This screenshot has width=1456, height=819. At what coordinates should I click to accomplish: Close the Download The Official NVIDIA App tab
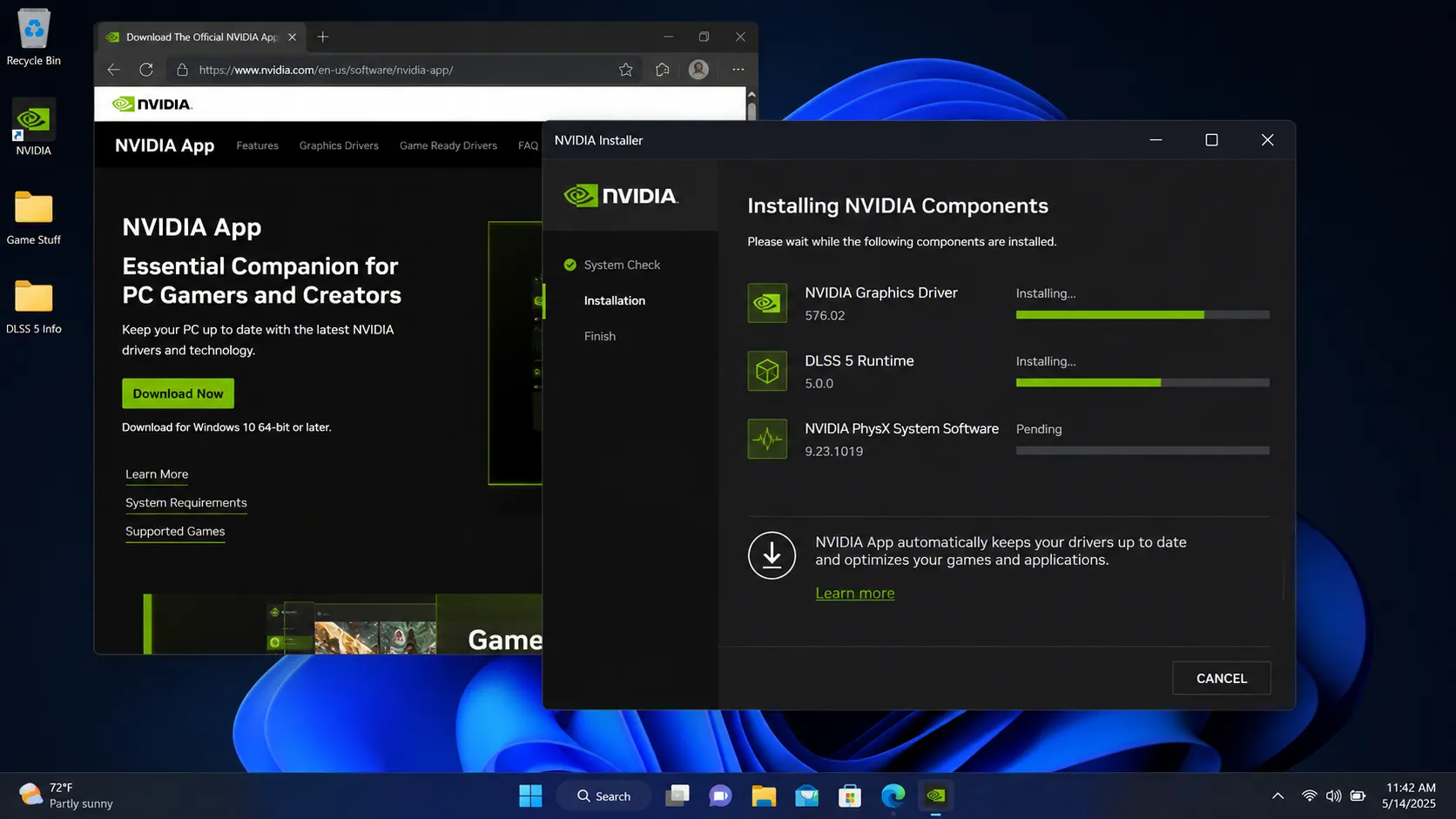coord(292,37)
